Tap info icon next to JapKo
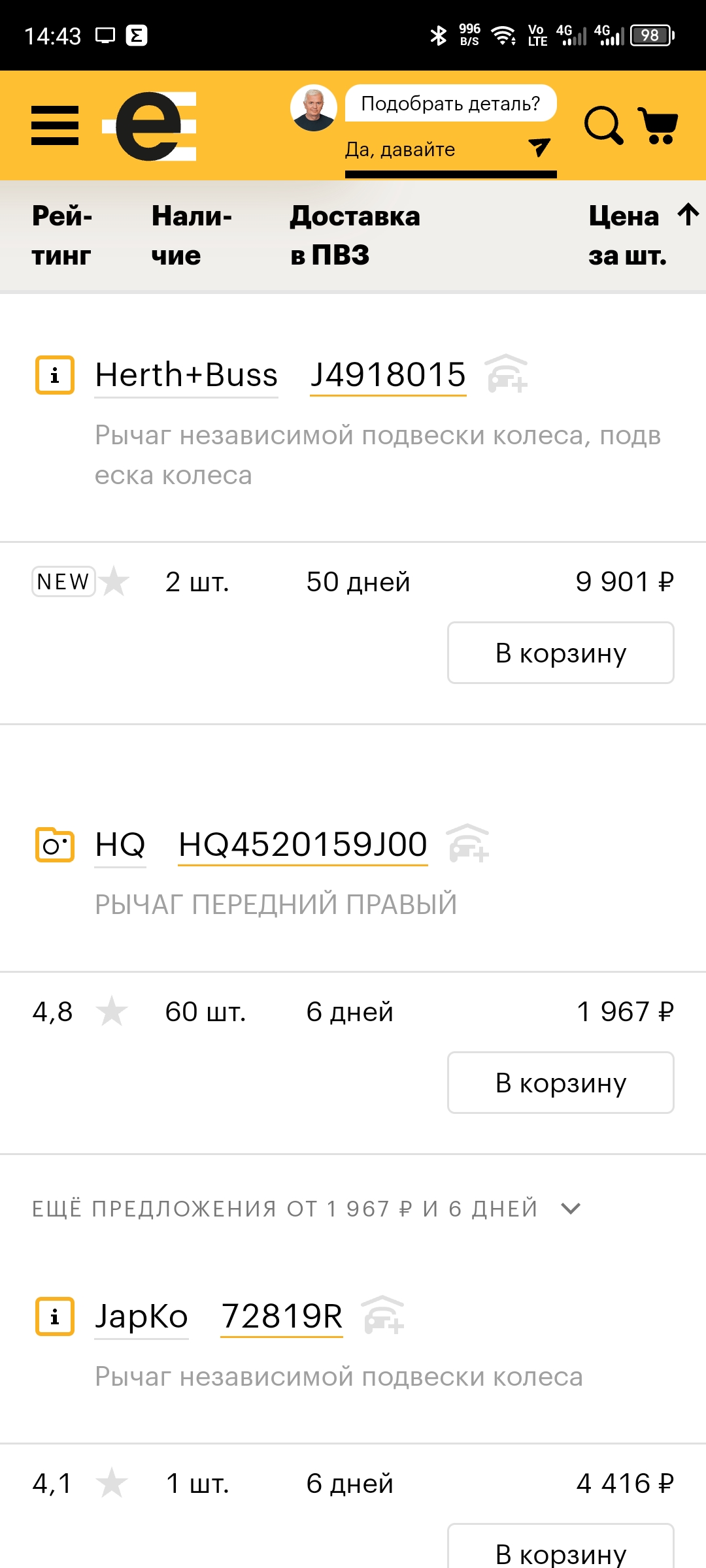Image resolution: width=706 pixels, height=1568 pixels. click(x=55, y=1316)
